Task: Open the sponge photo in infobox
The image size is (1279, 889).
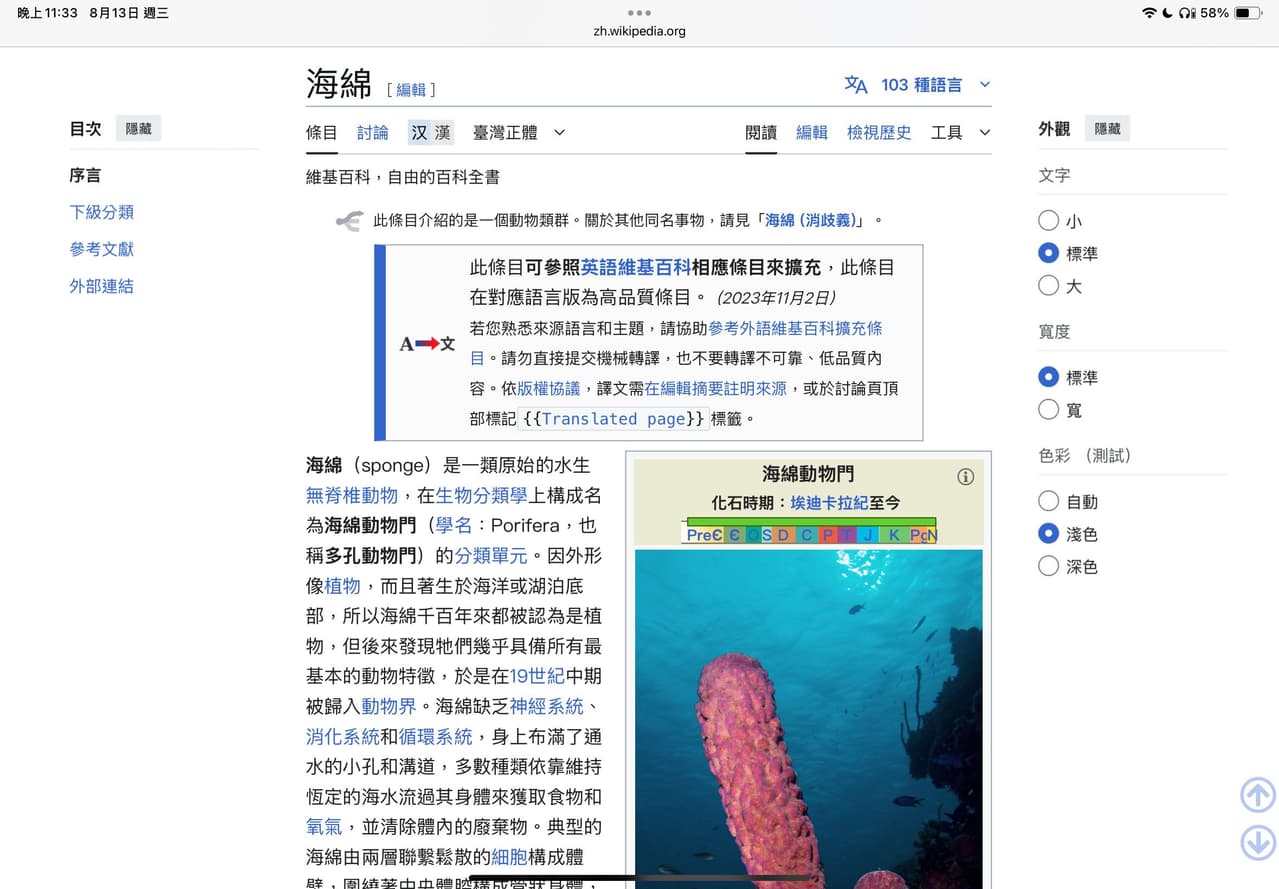Action: click(x=808, y=719)
